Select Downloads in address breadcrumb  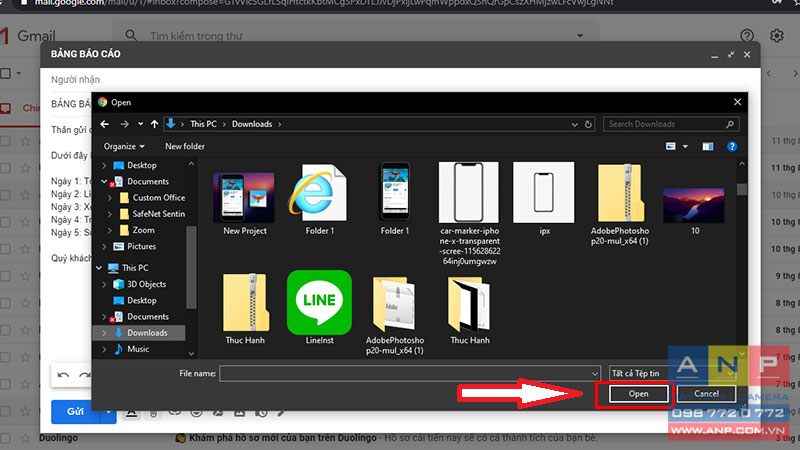coord(252,124)
